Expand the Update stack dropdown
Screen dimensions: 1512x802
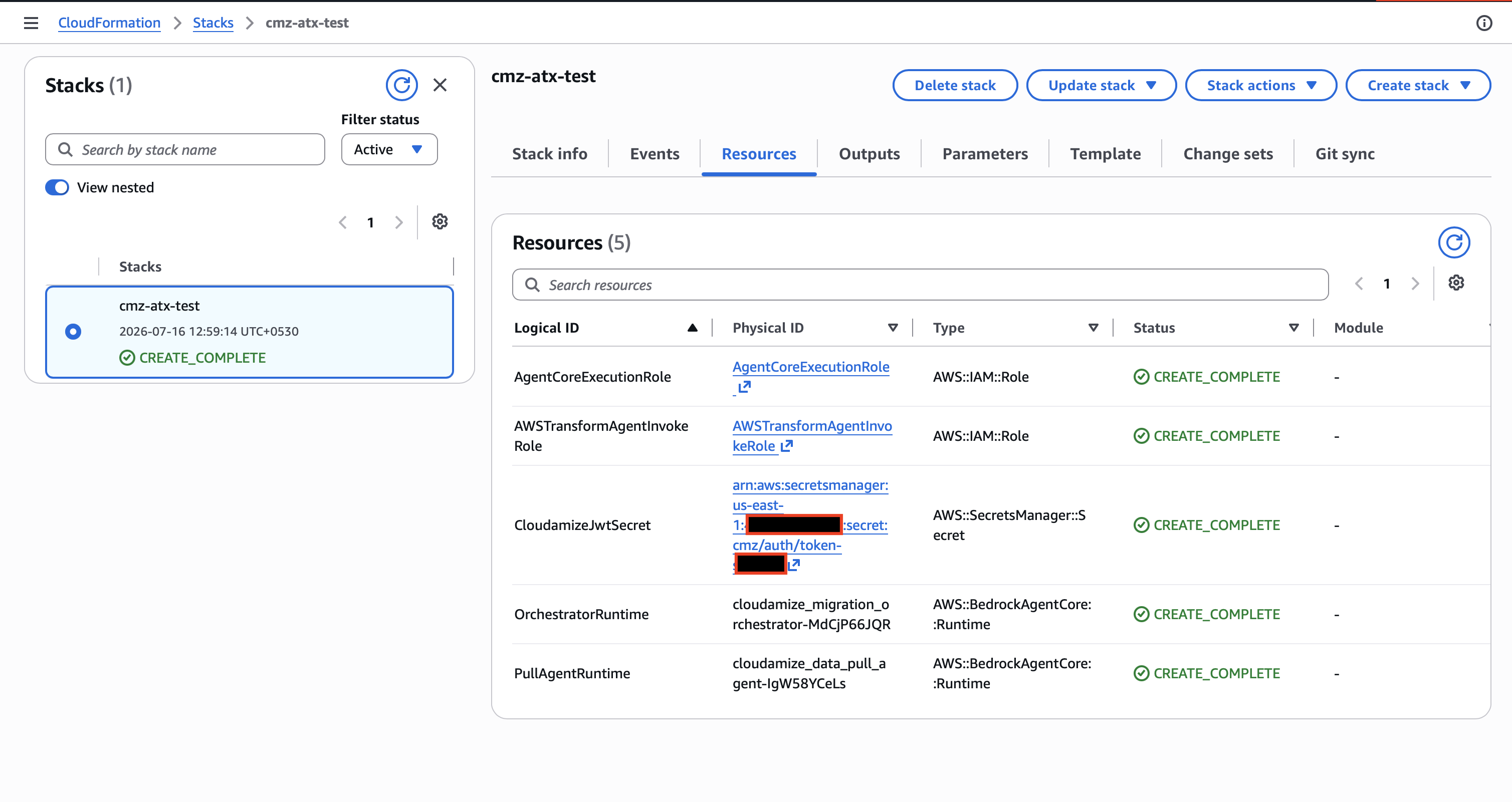(1101, 86)
